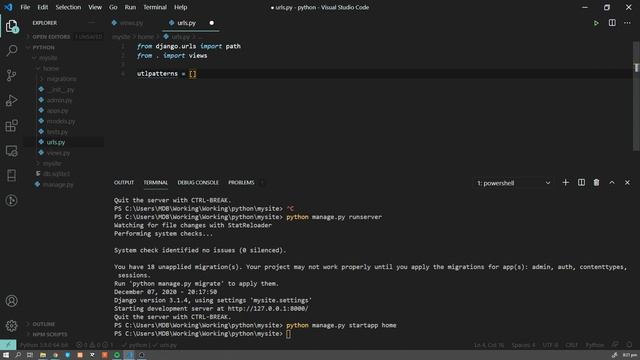Open the notifications bell in status bar

(629, 345)
